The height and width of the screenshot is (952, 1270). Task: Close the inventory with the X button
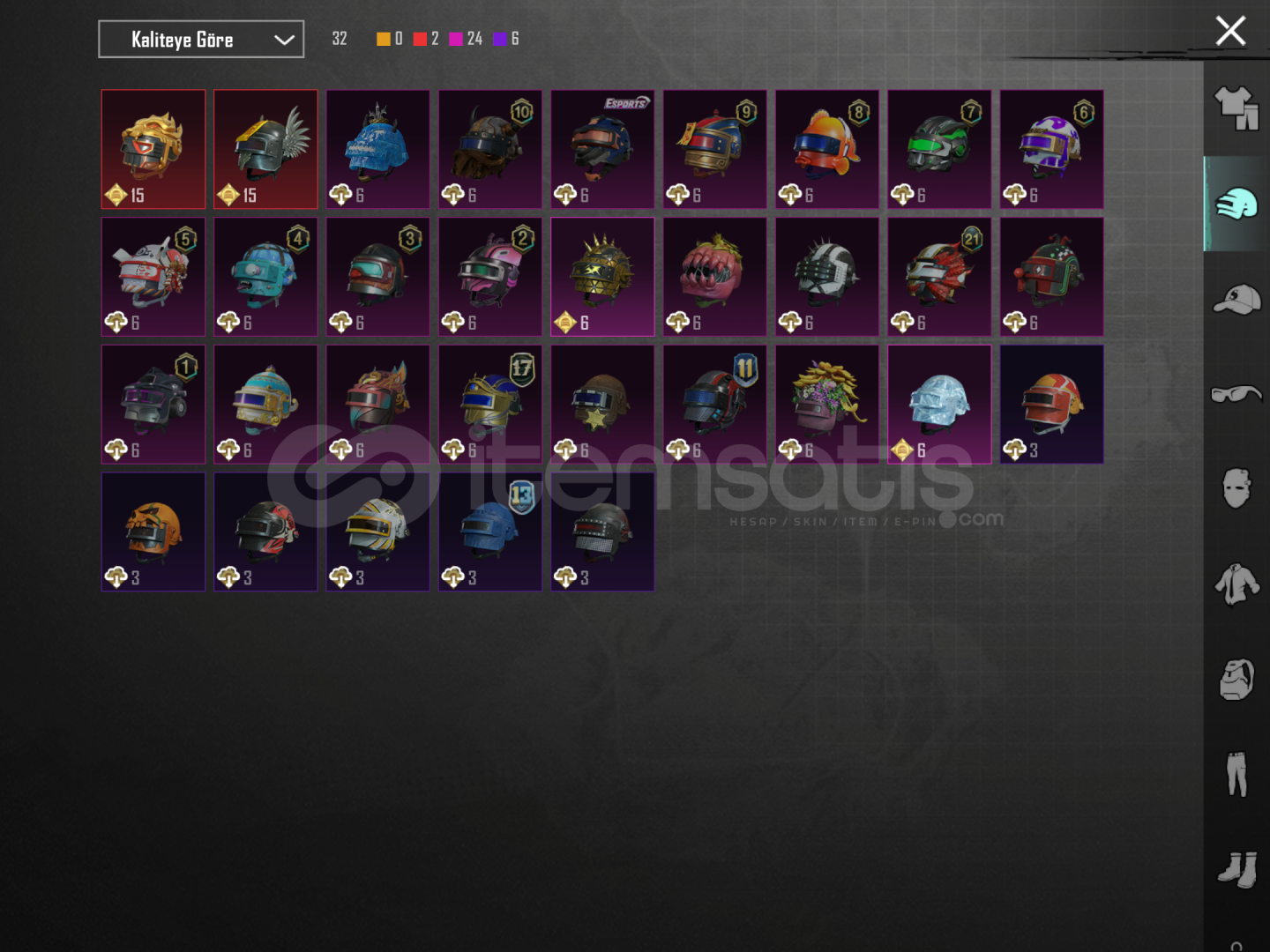pos(1230,31)
